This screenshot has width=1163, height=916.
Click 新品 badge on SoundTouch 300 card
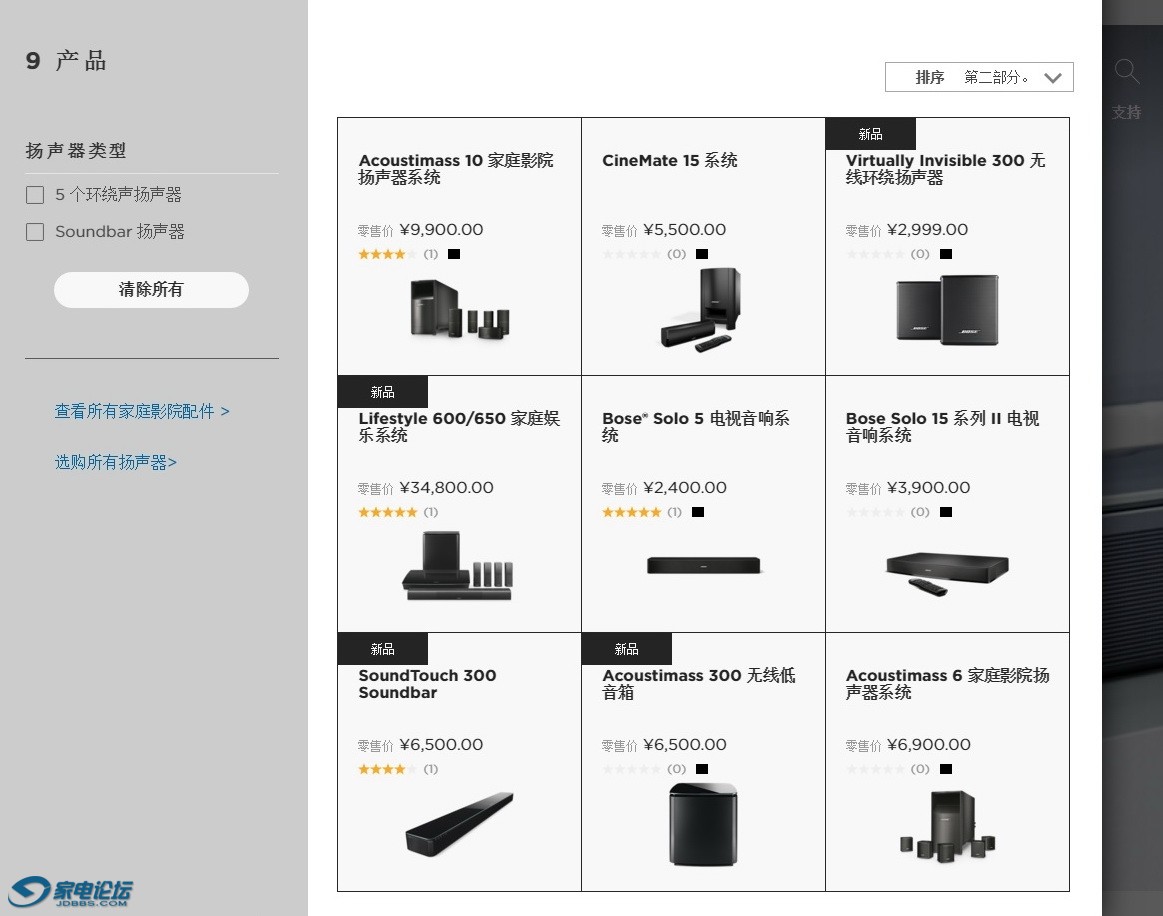(x=383, y=649)
